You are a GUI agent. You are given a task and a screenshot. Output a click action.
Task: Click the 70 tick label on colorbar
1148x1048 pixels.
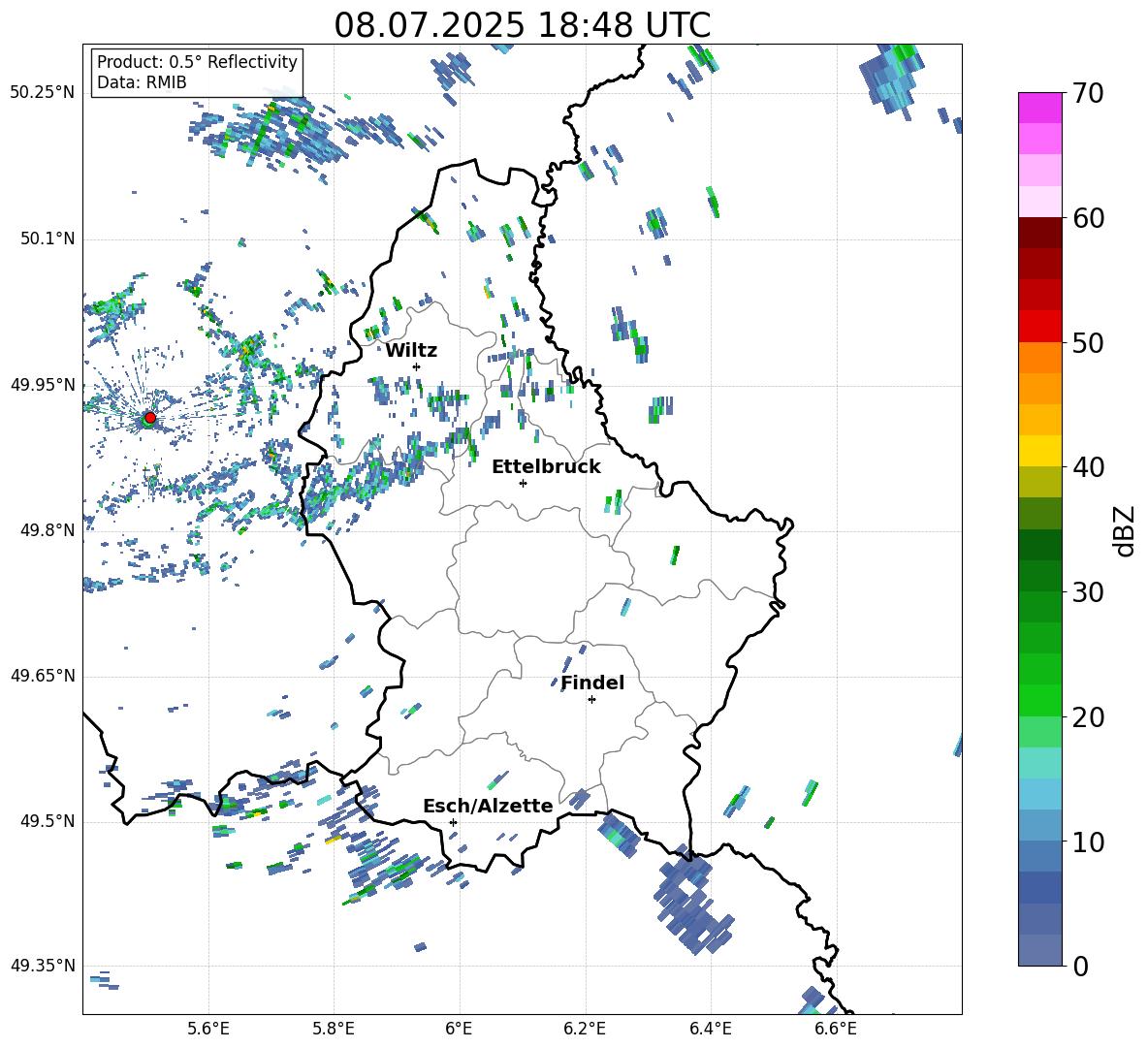tap(1088, 93)
